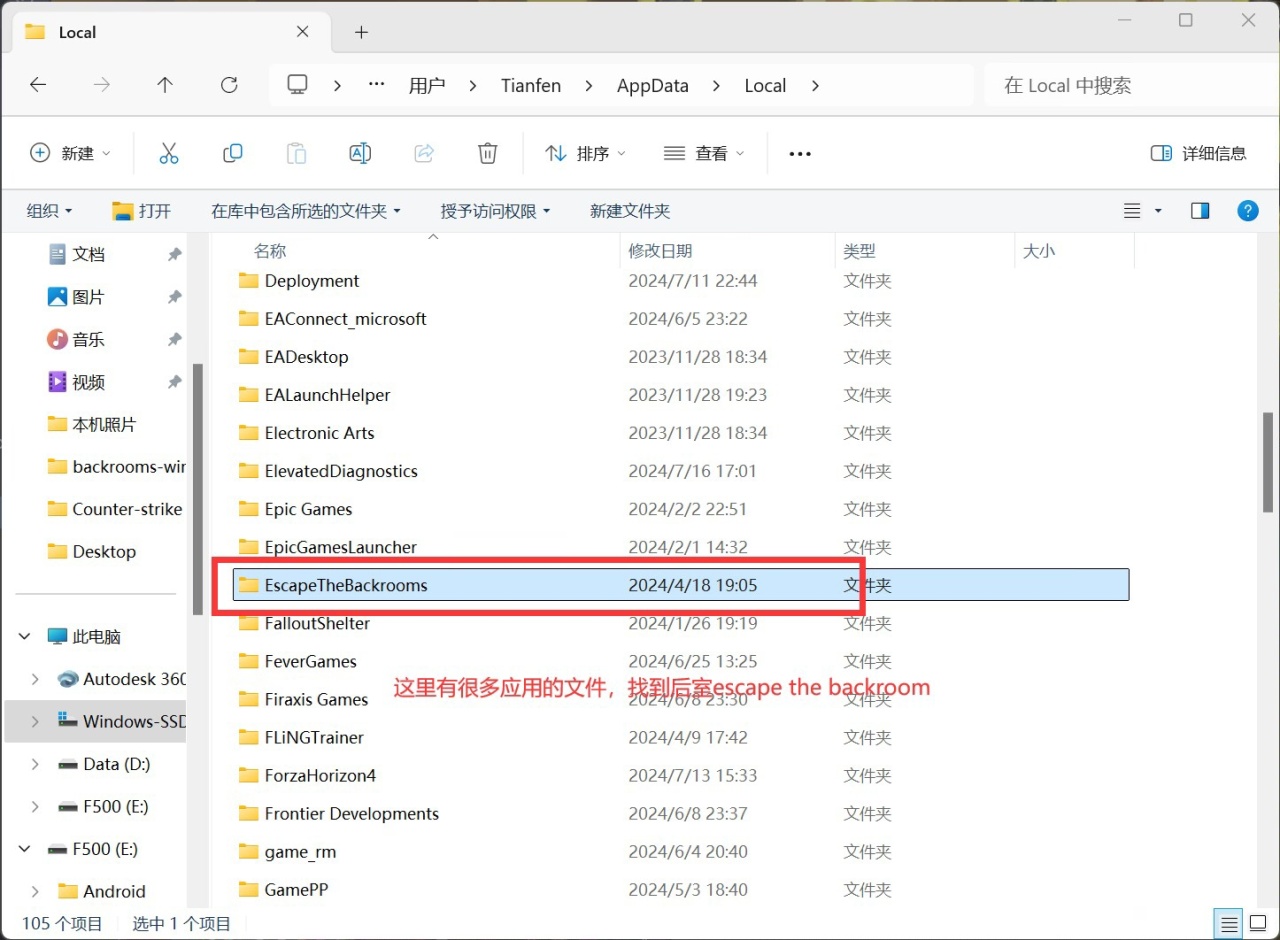Click the folder icon beside Deployment
Image resolution: width=1280 pixels, height=940 pixels.
point(248,281)
